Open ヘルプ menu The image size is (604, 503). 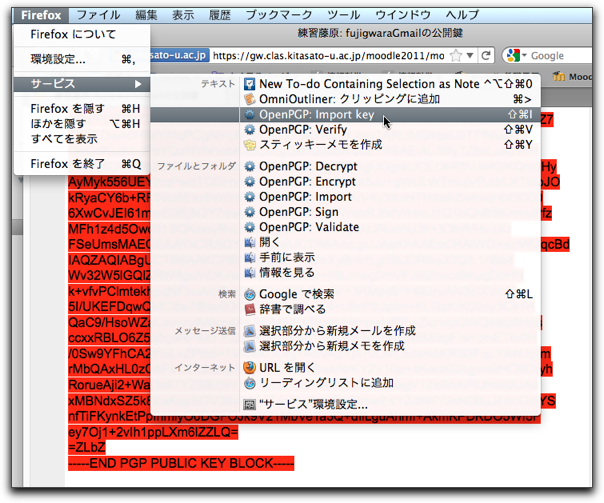click(462, 15)
